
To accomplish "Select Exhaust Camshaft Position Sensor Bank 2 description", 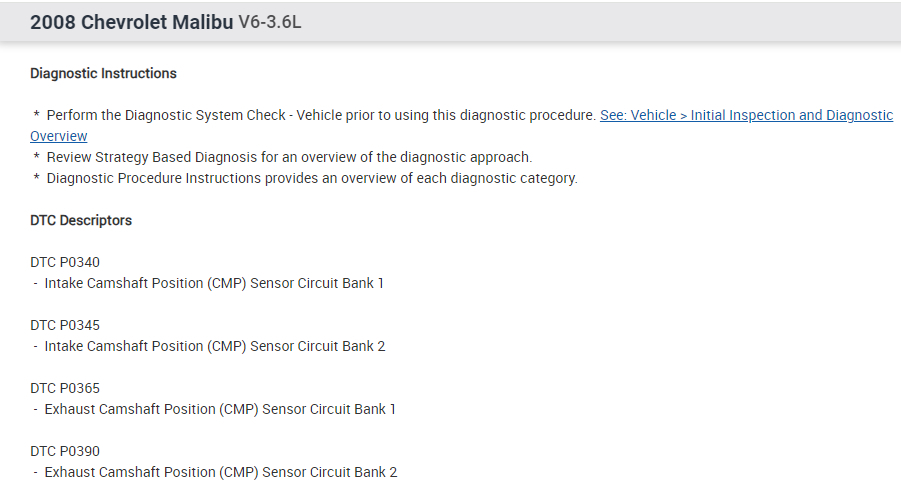I will pos(220,472).
